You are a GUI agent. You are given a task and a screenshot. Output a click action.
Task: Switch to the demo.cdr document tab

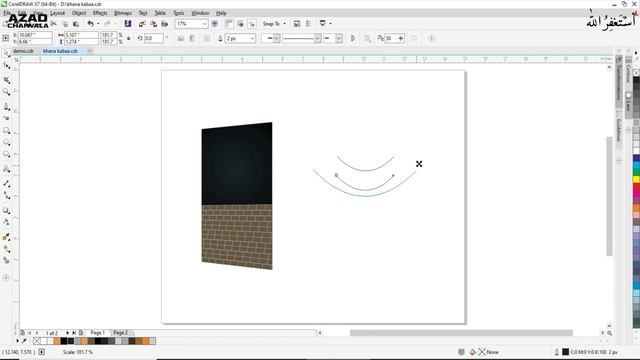tap(23, 51)
